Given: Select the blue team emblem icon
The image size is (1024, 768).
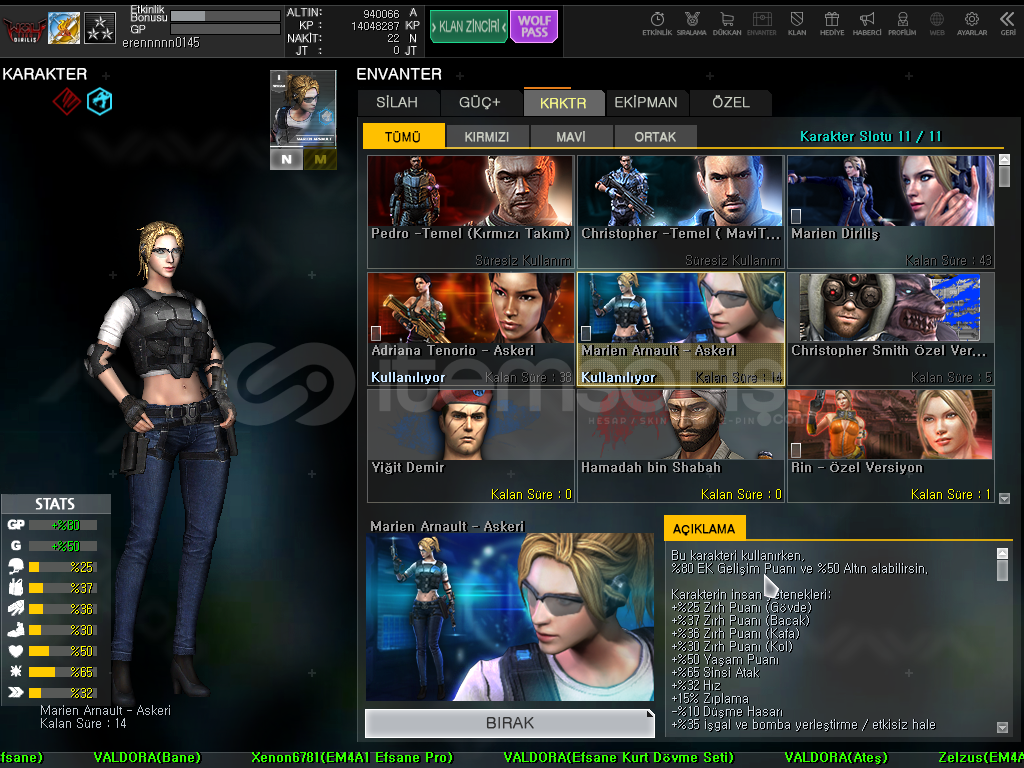Looking at the screenshot, I should [100, 101].
